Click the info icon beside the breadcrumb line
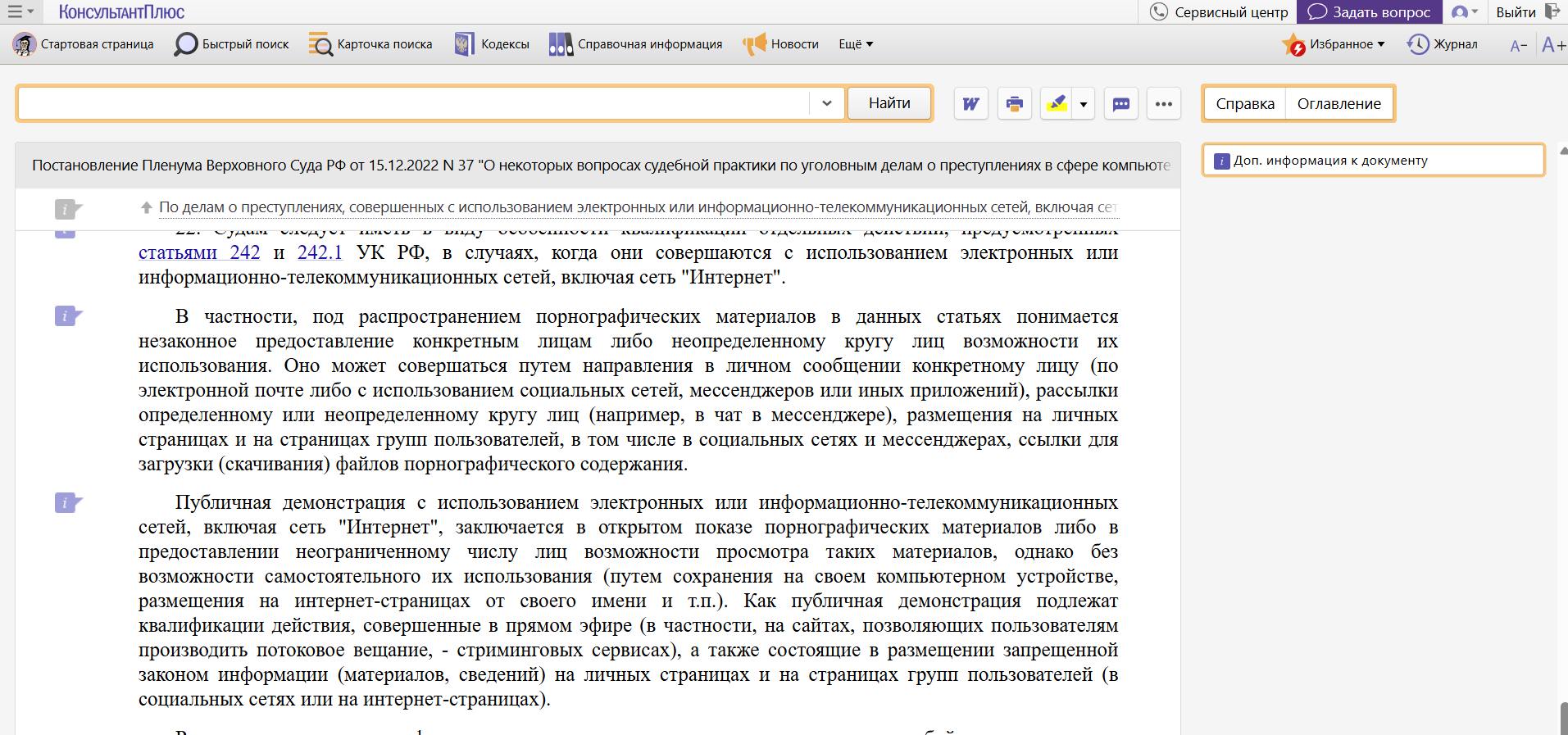Screen dimensions: 1568x735 point(67,209)
